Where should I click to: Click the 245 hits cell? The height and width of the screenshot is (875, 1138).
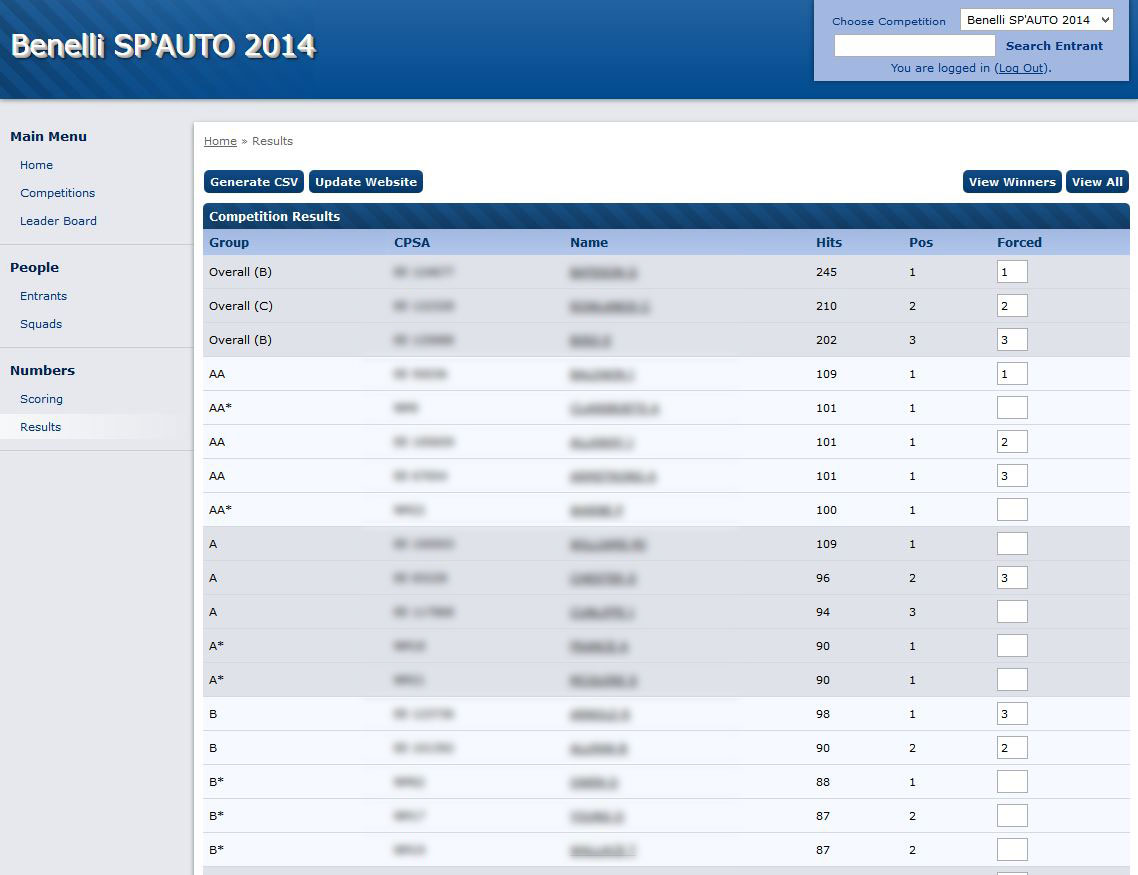826,272
